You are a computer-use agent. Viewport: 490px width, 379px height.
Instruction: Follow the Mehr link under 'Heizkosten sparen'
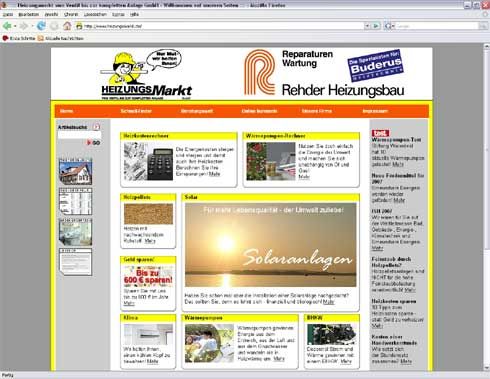[377, 326]
